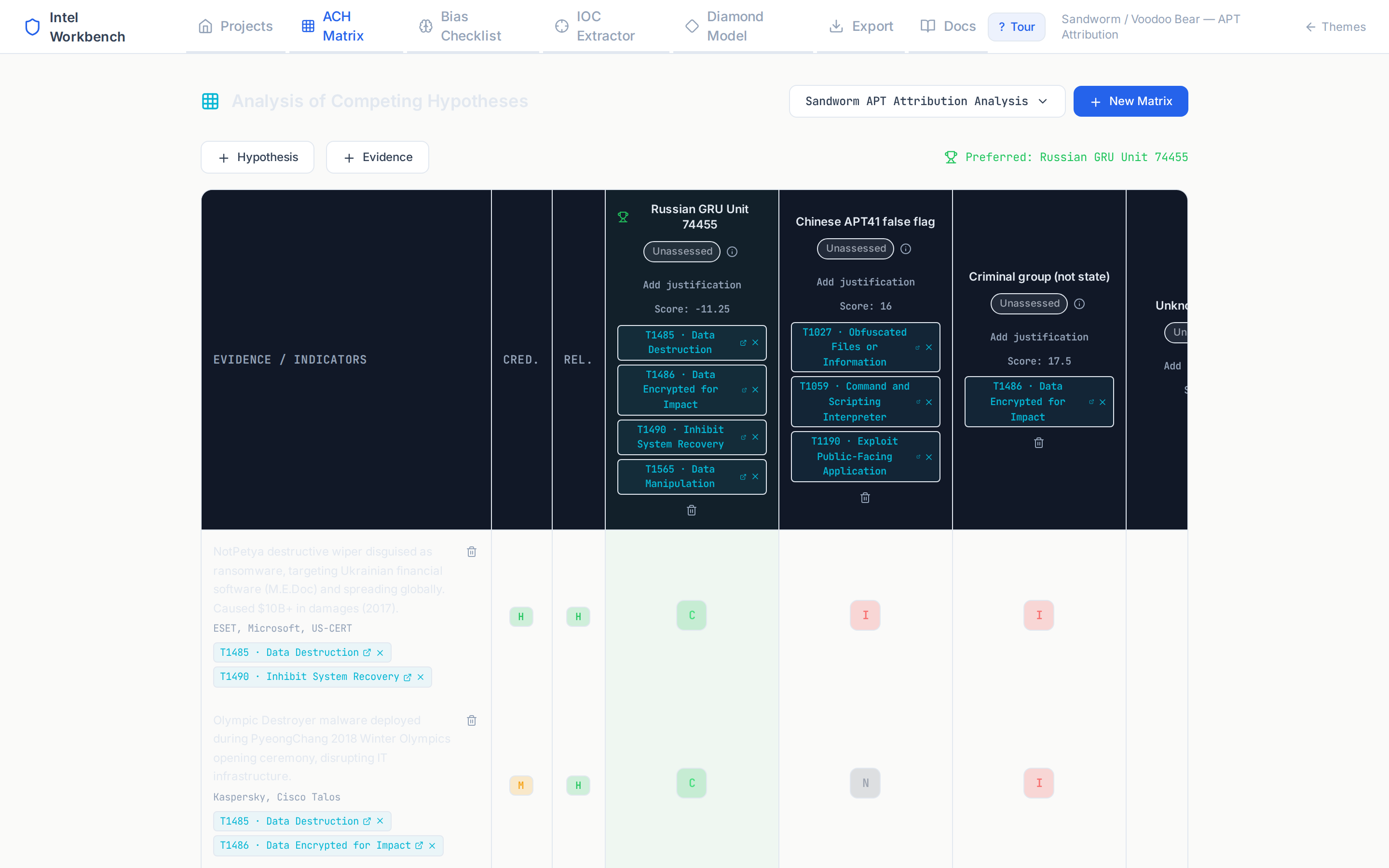Toggle Olympic Destroyer neutral rating for APT41

865,783
